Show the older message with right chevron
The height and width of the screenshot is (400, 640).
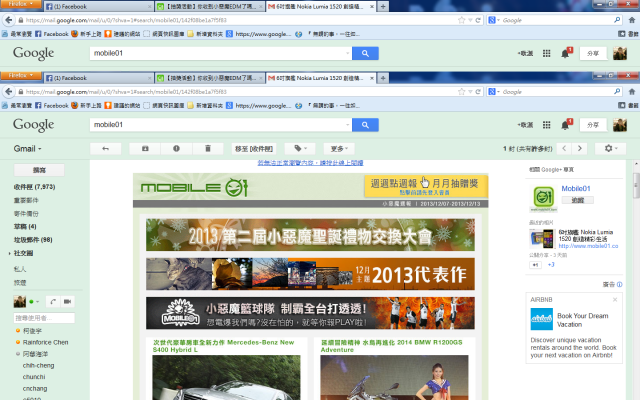pos(580,149)
